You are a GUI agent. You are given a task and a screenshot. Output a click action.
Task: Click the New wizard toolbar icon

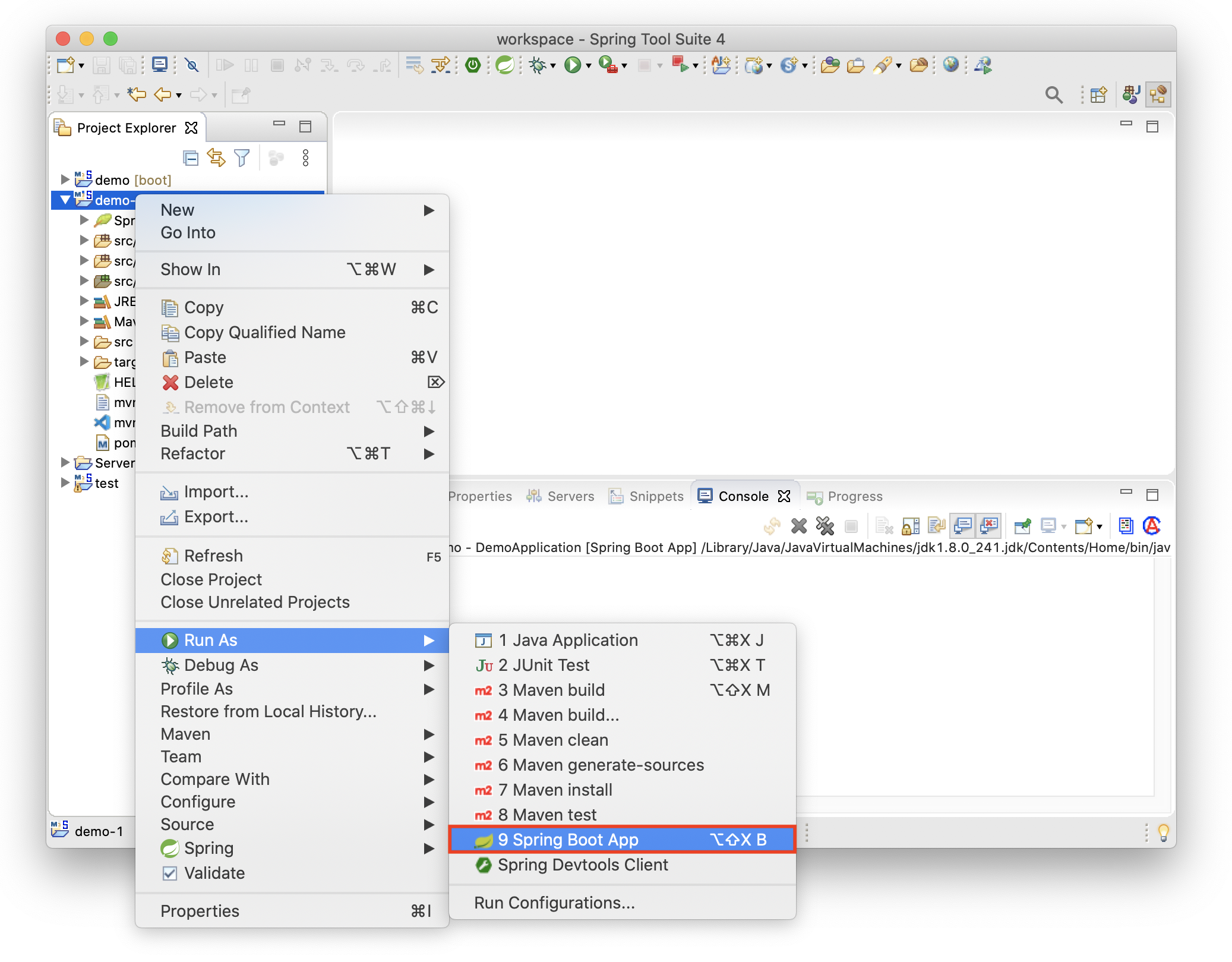click(x=65, y=65)
